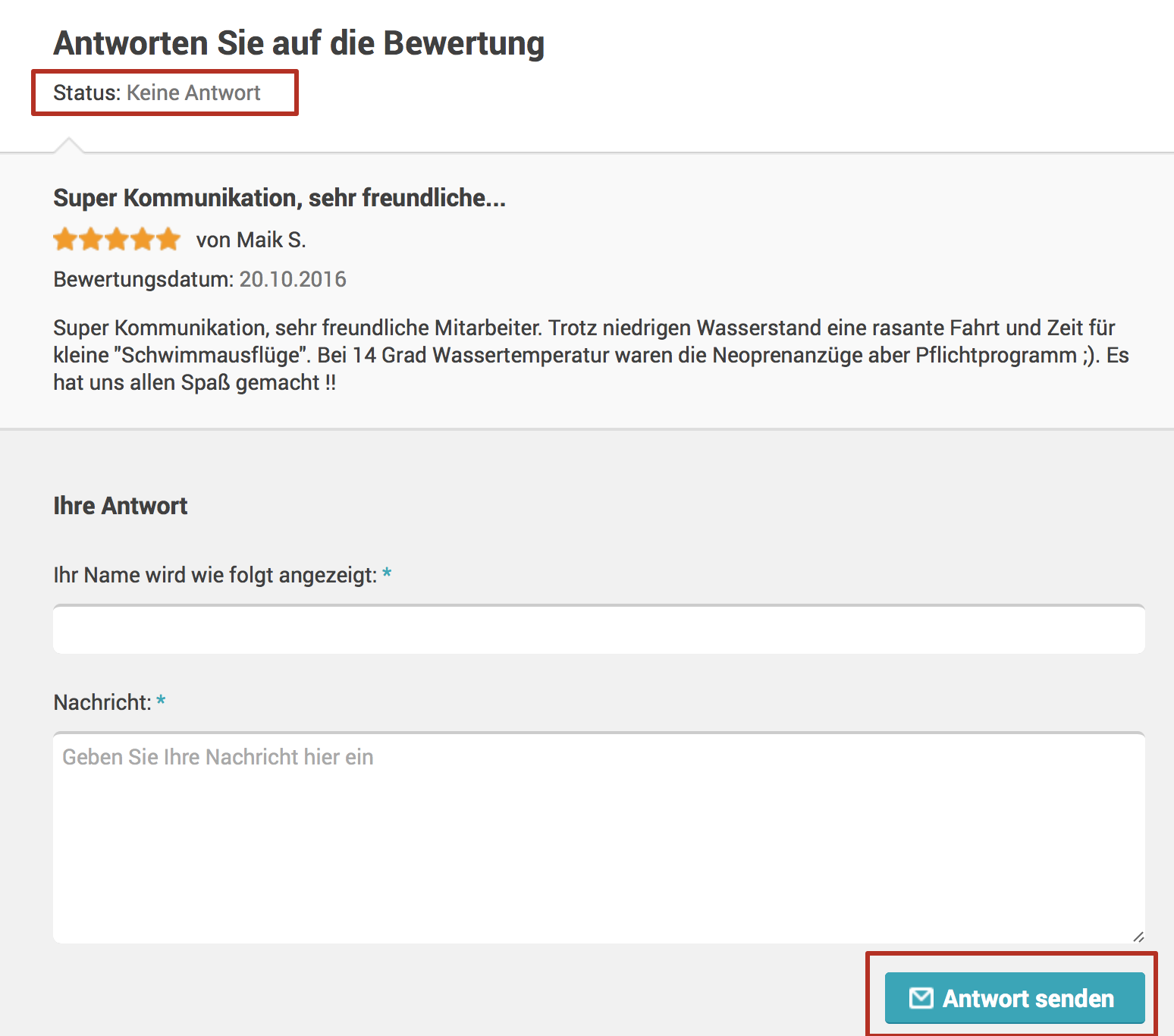
Task: Click the textarea resize handle corner
Action: 1138,937
